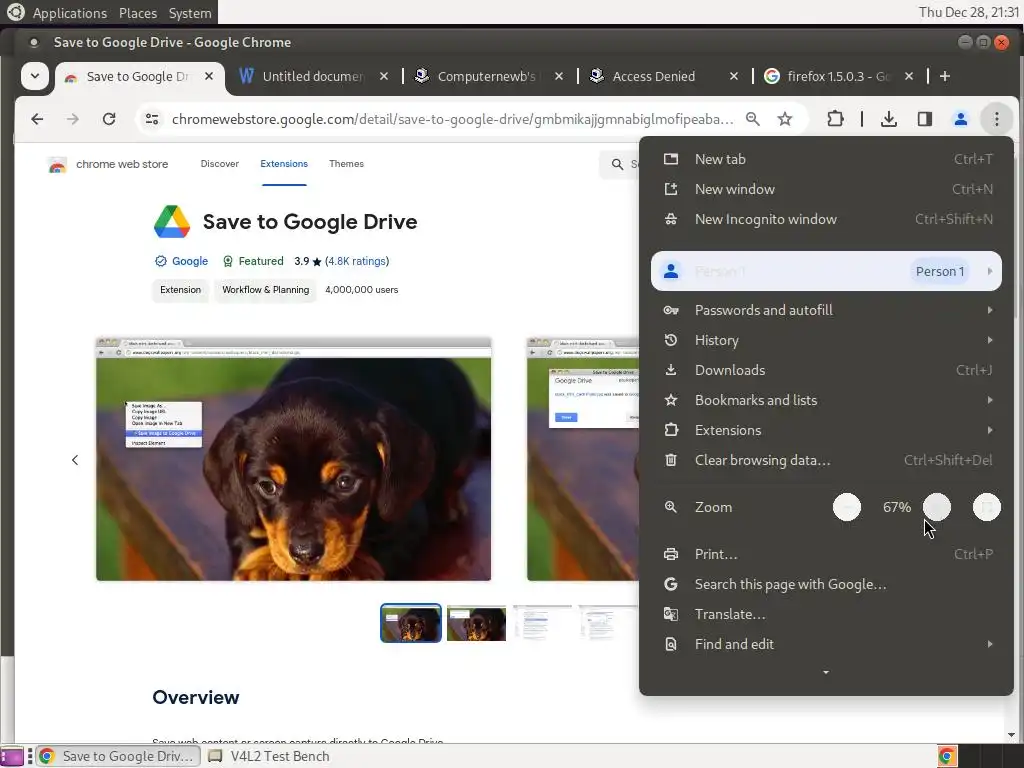The image size is (1024, 768).
Task: Open the System menu
Action: coord(190,13)
